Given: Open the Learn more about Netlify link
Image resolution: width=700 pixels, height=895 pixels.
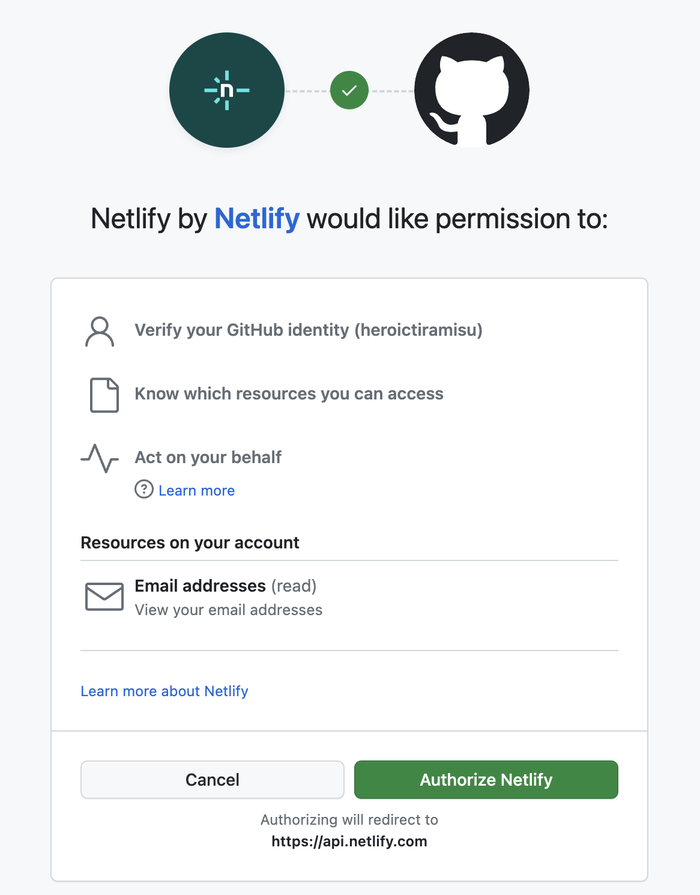Looking at the screenshot, I should [164, 691].
